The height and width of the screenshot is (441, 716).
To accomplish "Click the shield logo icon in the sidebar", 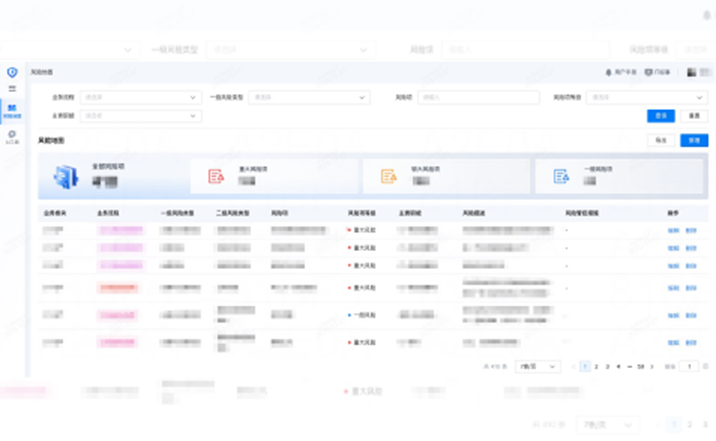I will (12, 72).
